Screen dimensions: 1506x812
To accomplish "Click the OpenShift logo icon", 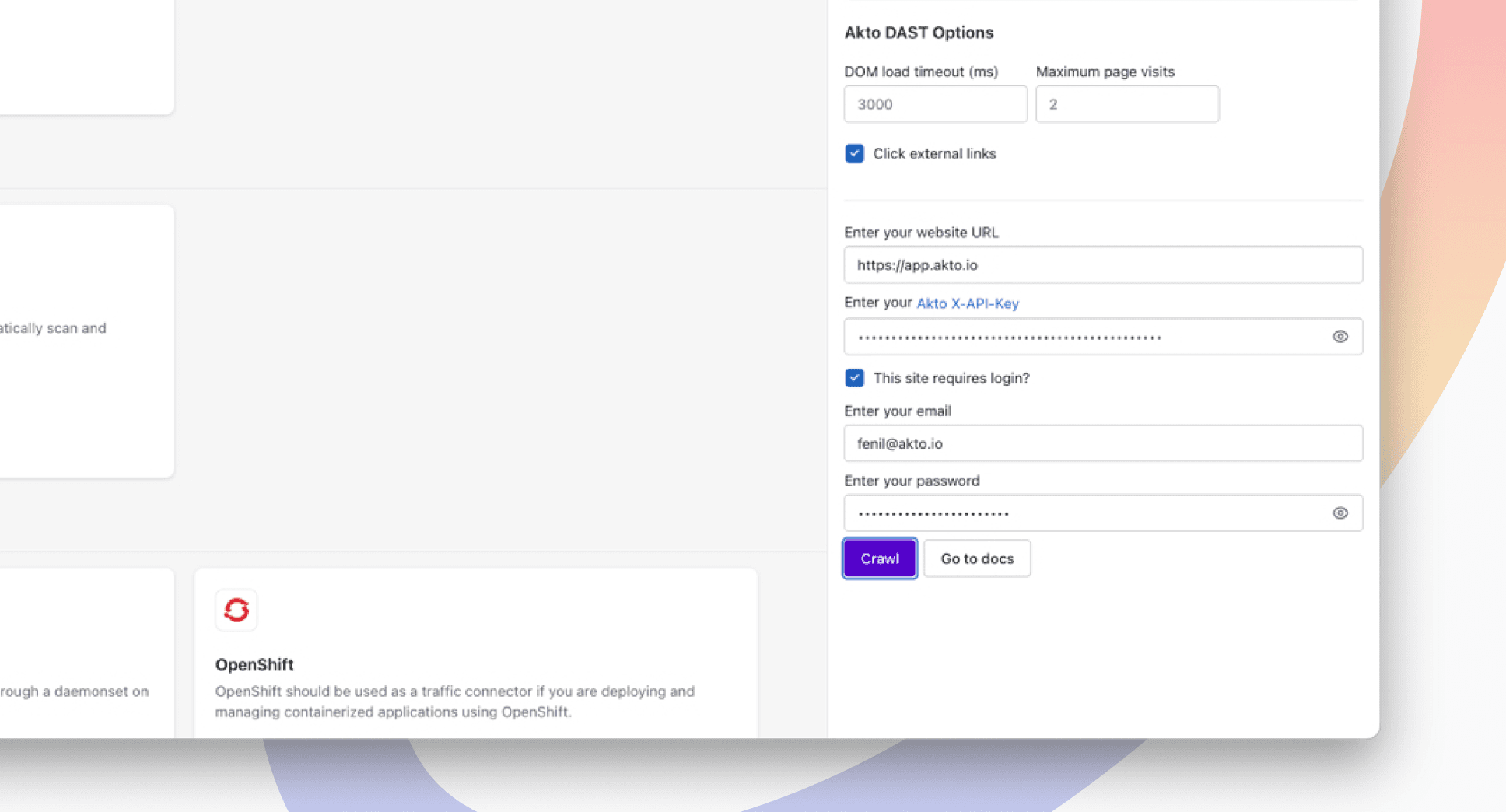I will click(x=236, y=610).
